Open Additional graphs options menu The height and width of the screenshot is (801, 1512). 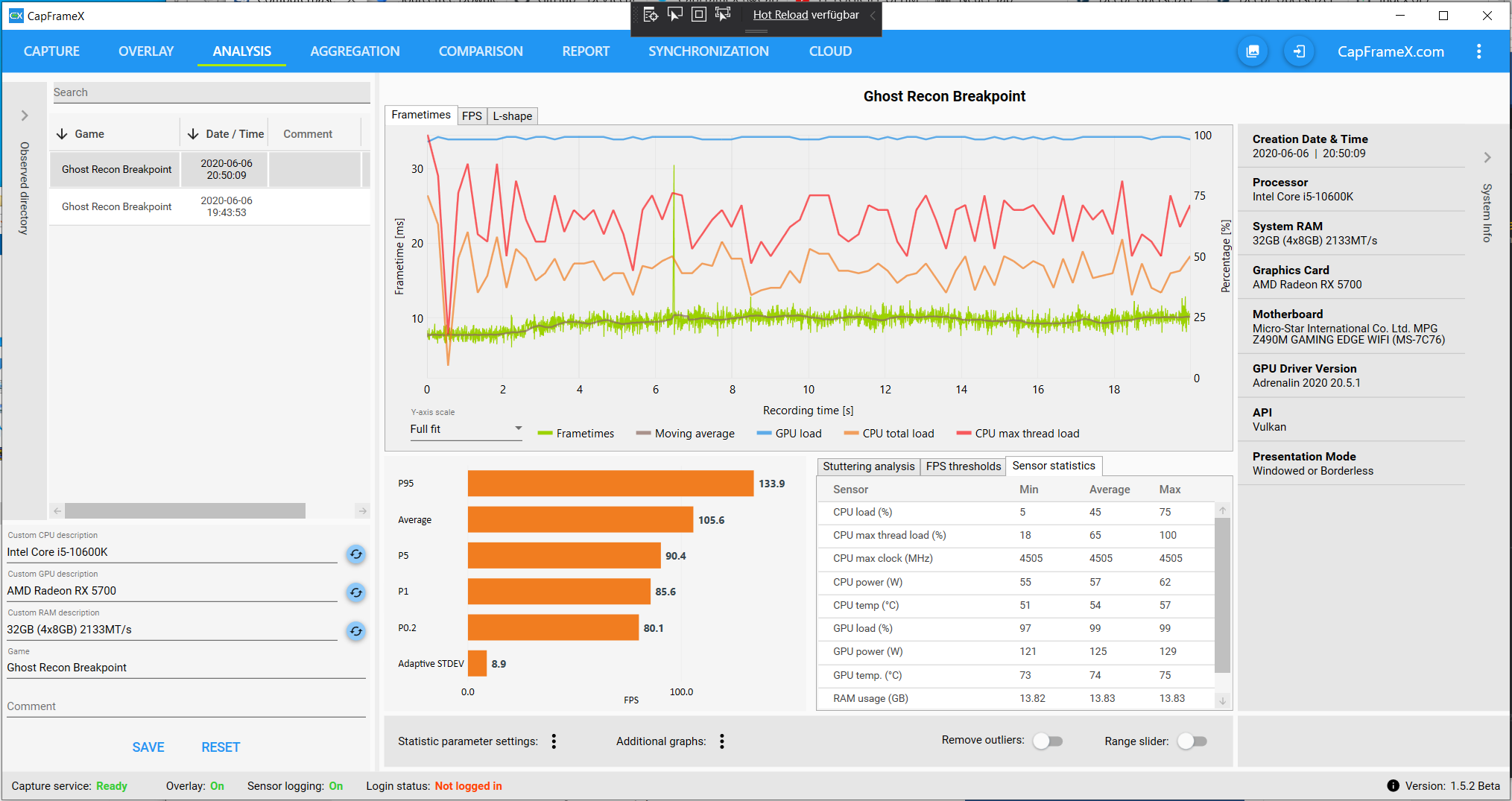pos(722,741)
